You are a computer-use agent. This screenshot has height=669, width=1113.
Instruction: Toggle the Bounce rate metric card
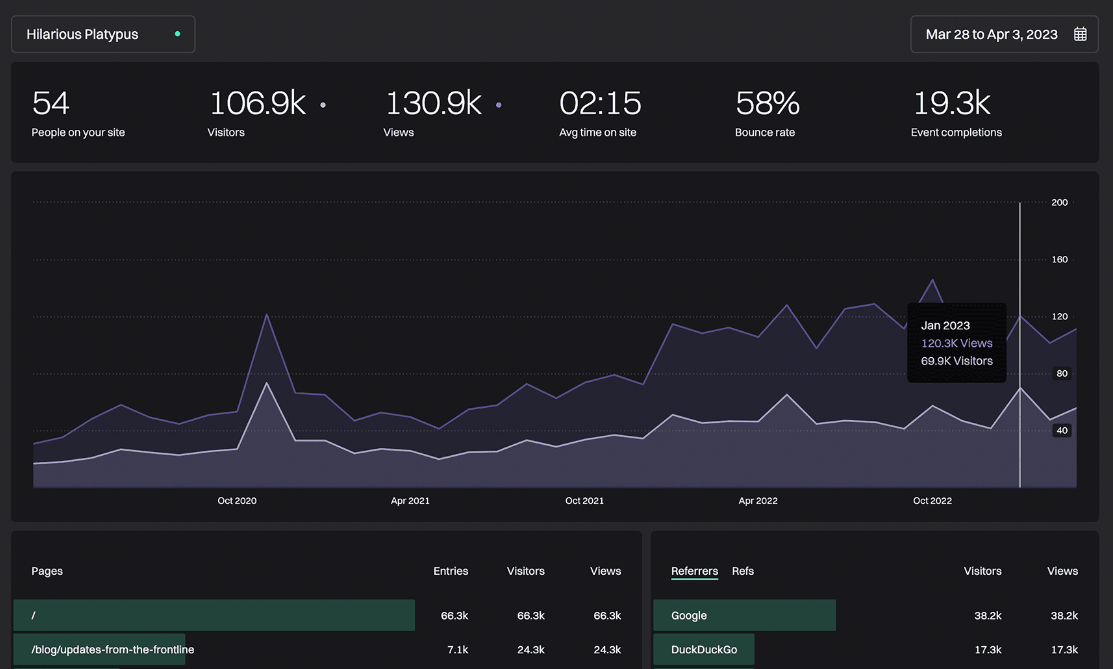tap(765, 110)
